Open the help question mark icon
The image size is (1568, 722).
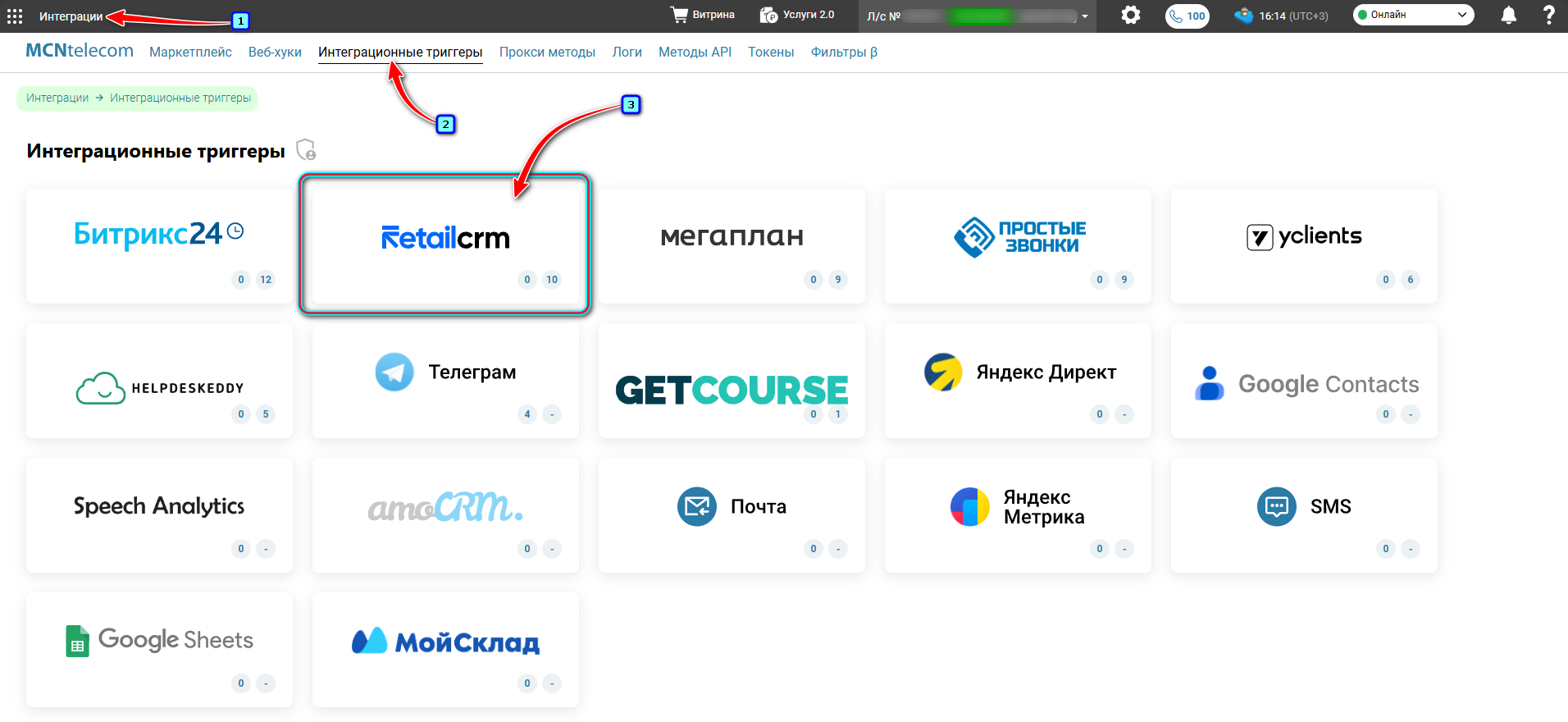tap(1549, 15)
